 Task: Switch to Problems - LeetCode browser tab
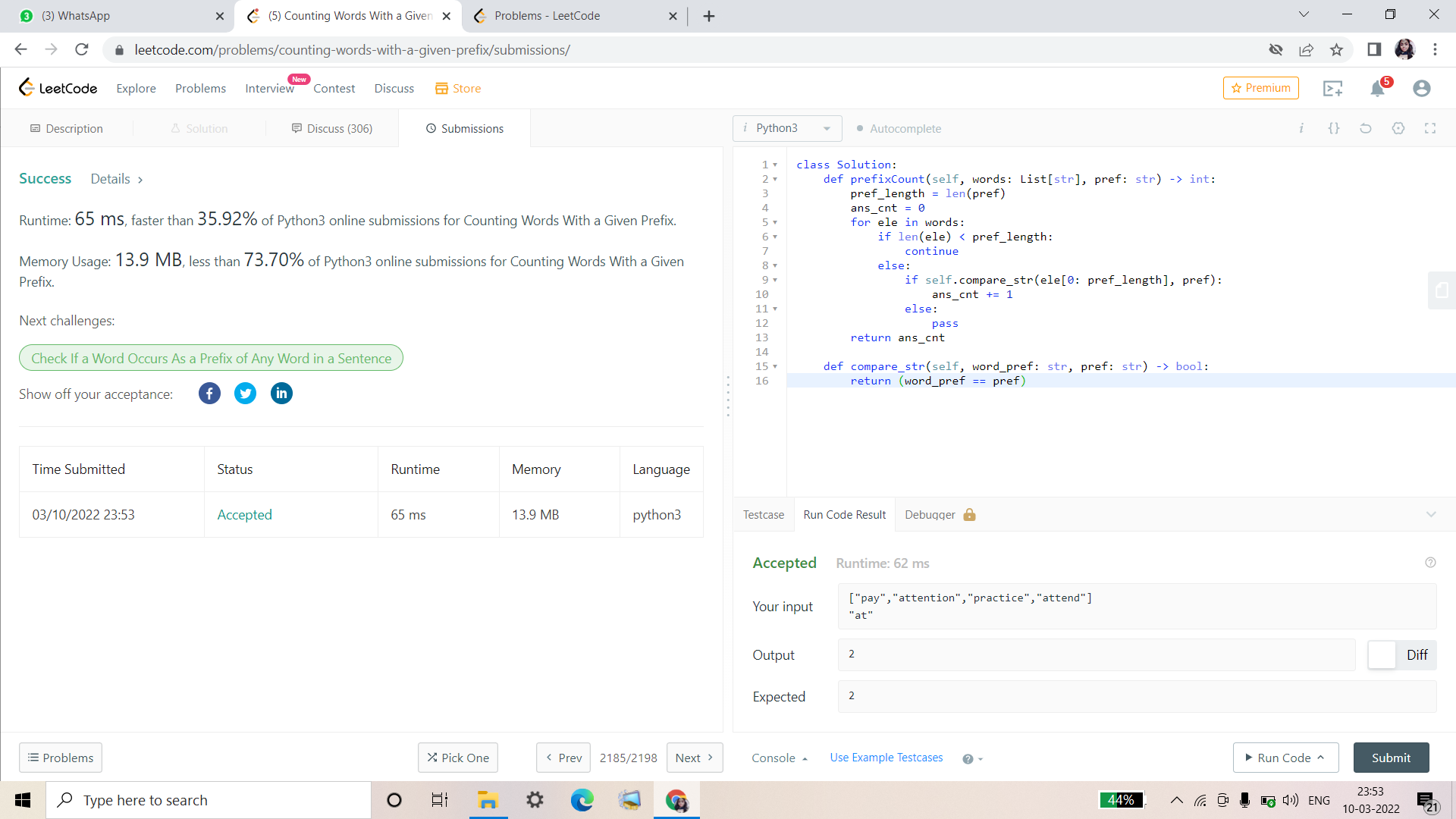click(x=573, y=16)
